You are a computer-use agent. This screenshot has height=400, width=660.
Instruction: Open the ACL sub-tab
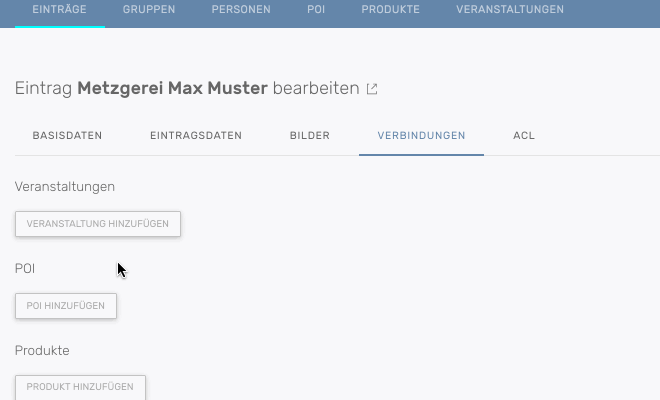(524, 135)
